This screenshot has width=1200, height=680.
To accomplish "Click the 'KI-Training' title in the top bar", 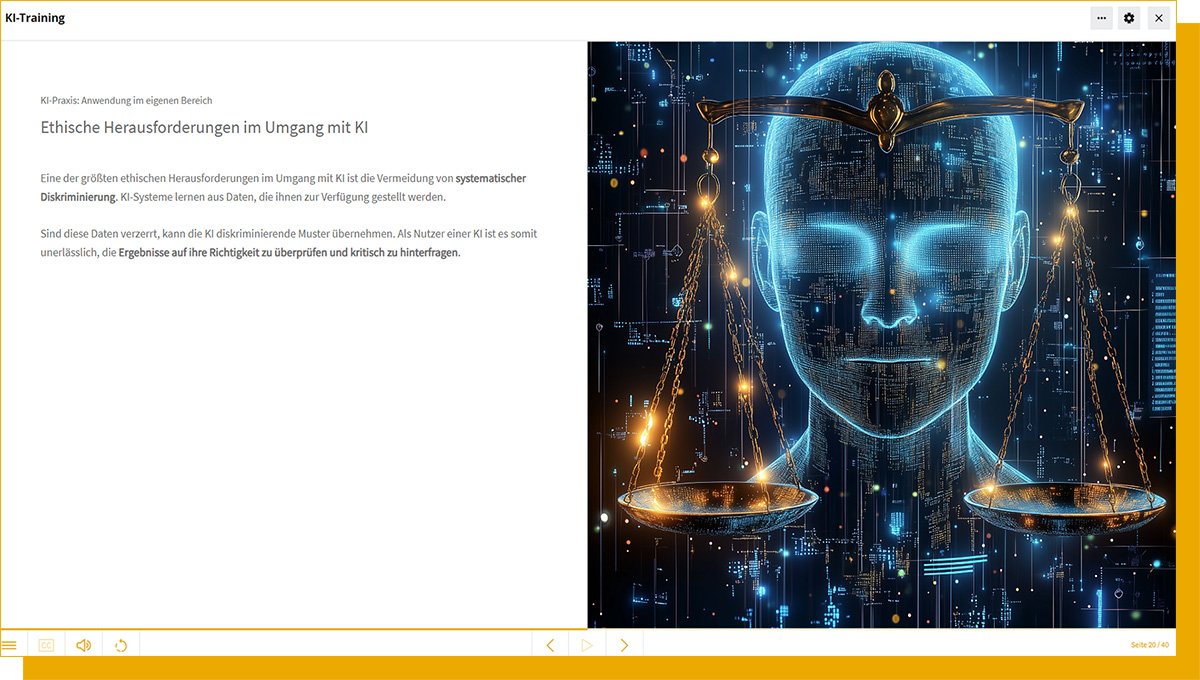I will (x=35, y=17).
